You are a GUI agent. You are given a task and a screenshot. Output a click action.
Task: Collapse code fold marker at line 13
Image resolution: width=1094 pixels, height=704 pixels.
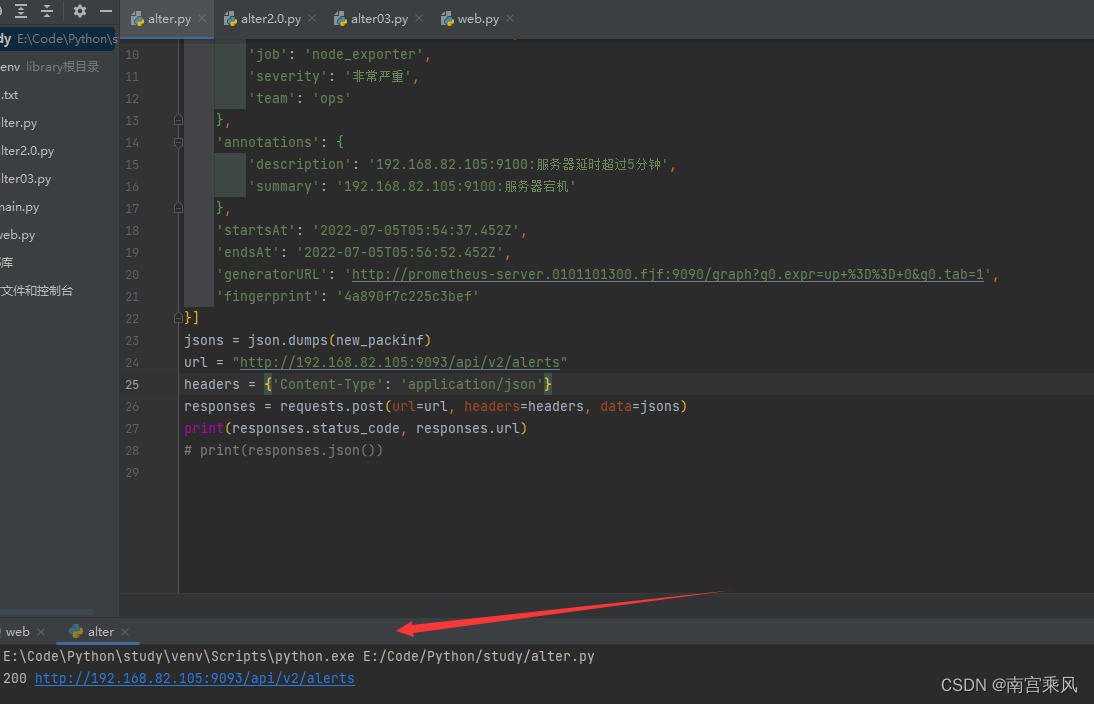pos(178,120)
